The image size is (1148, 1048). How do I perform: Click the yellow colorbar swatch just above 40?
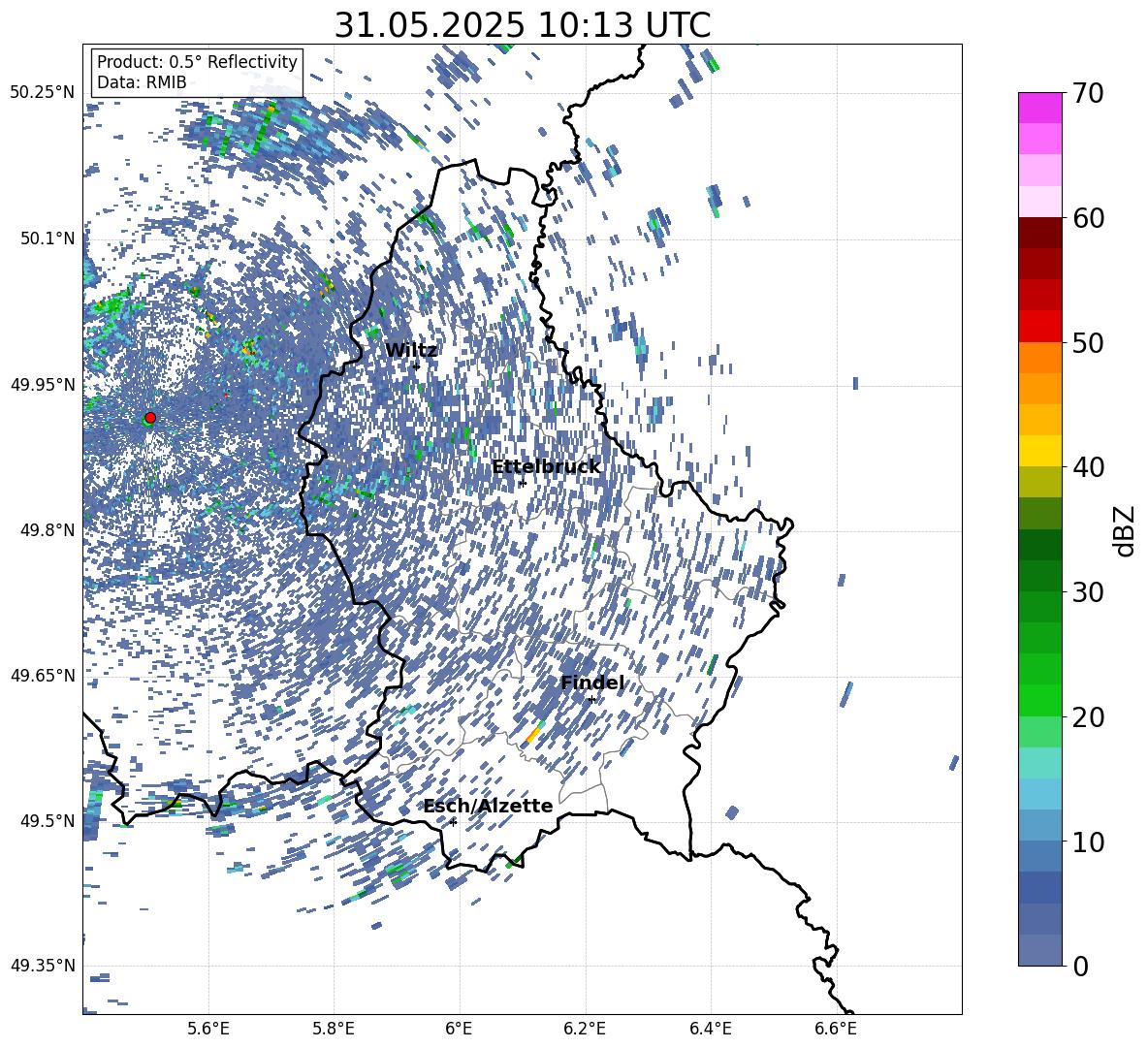(1039, 451)
